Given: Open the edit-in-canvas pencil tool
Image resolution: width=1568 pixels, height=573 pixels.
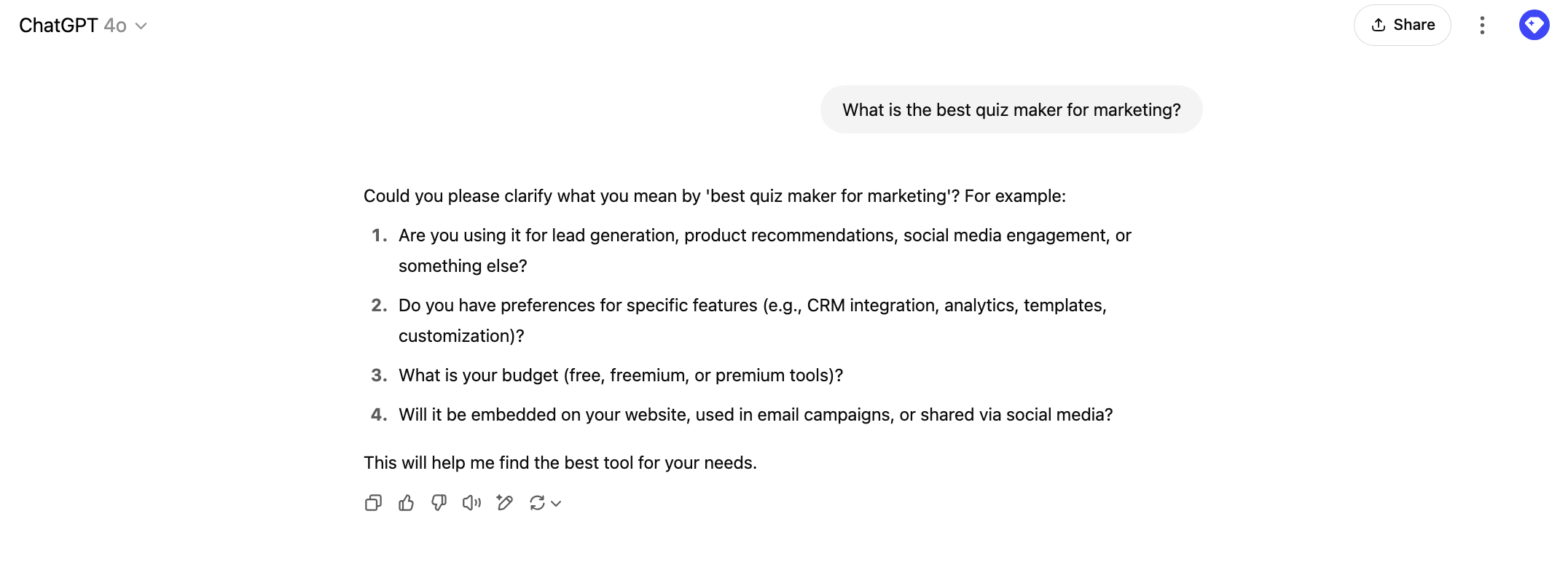Looking at the screenshot, I should tap(504, 502).
